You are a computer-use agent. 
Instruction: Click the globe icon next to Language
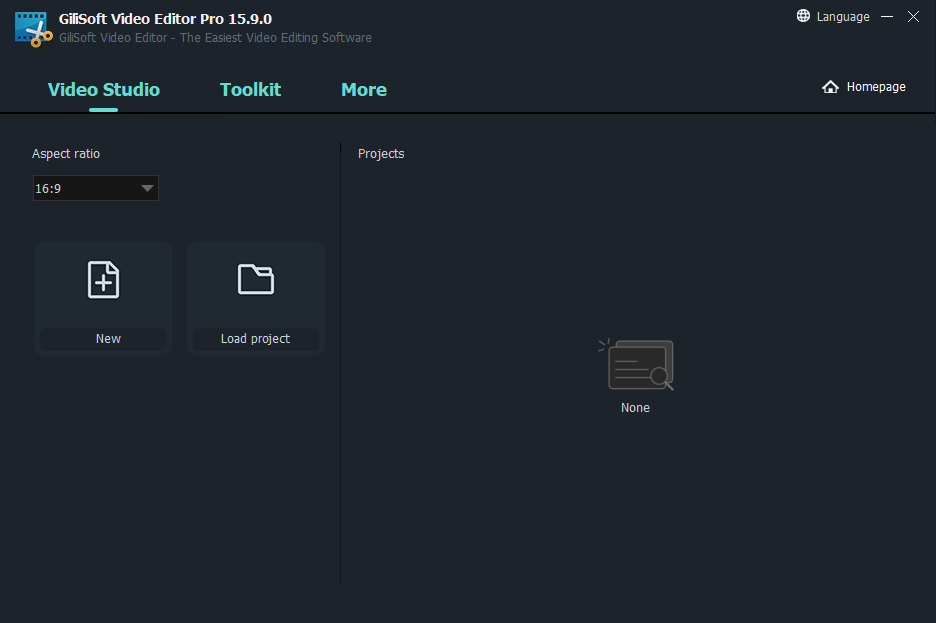[x=803, y=16]
